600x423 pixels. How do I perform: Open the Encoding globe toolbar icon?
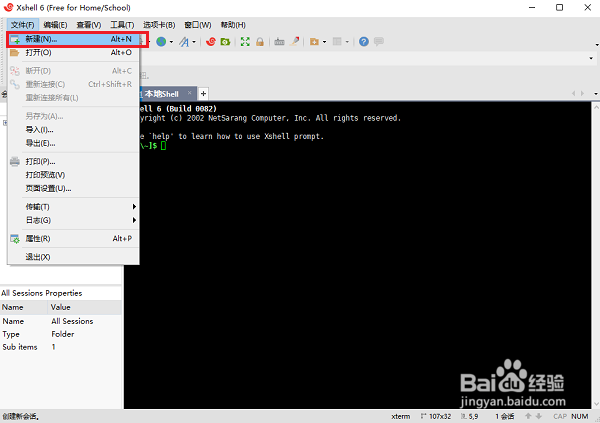click(x=161, y=41)
